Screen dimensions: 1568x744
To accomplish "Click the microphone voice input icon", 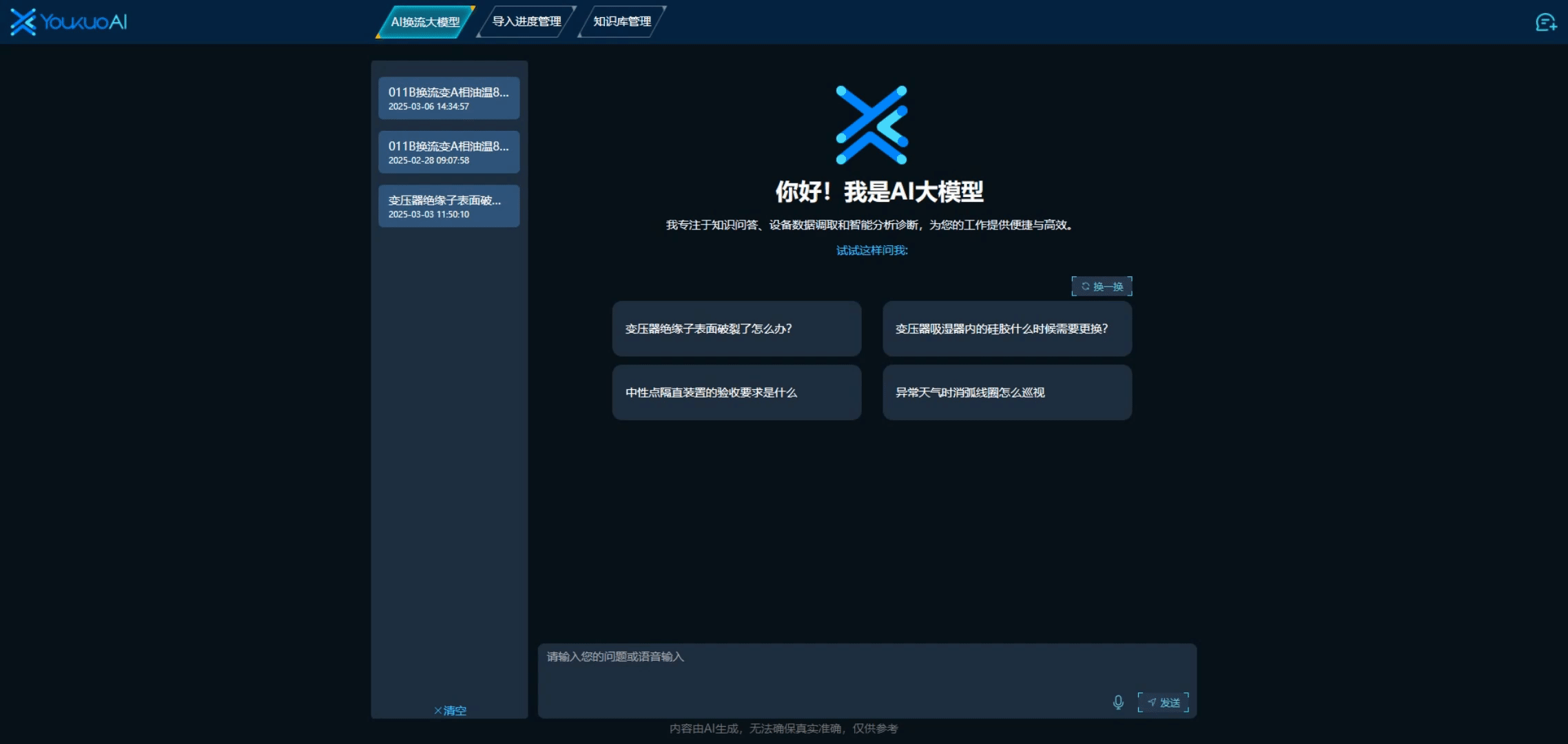I will point(1118,702).
